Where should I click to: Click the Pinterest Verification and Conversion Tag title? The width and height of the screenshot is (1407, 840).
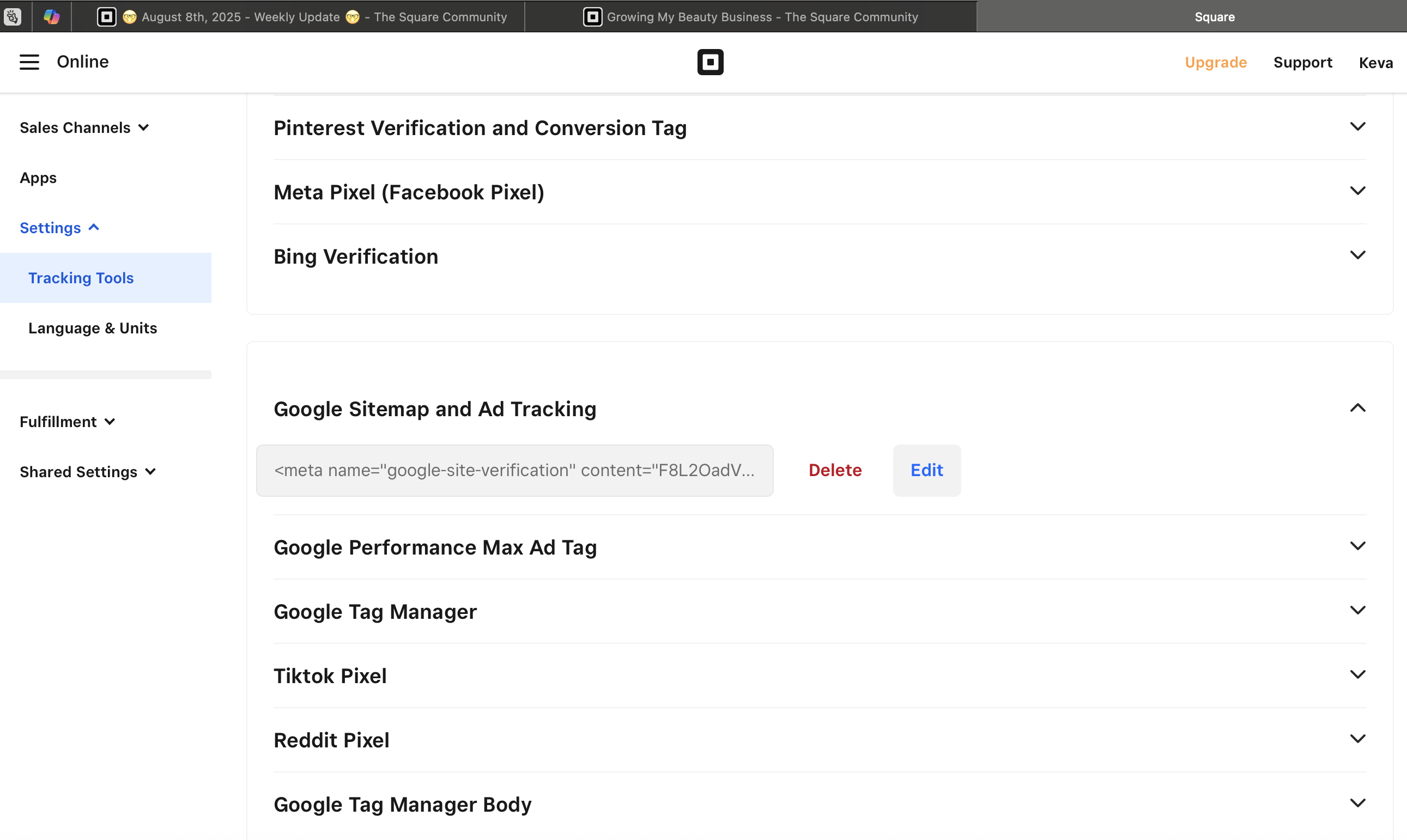[480, 128]
